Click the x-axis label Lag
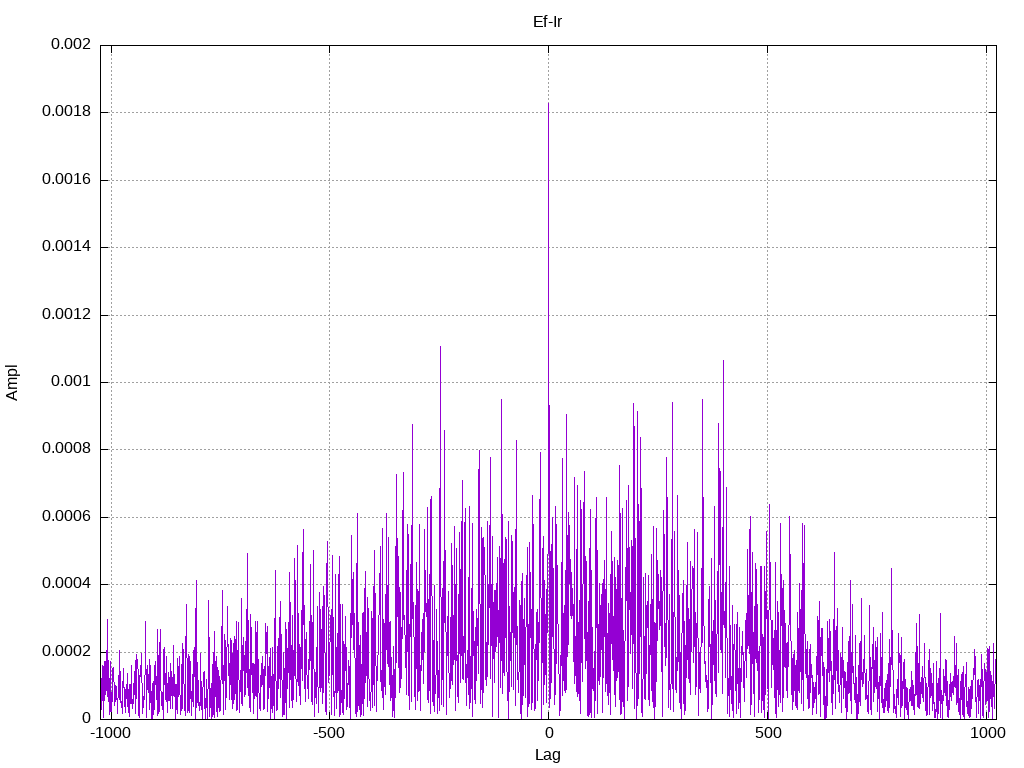 pos(547,755)
